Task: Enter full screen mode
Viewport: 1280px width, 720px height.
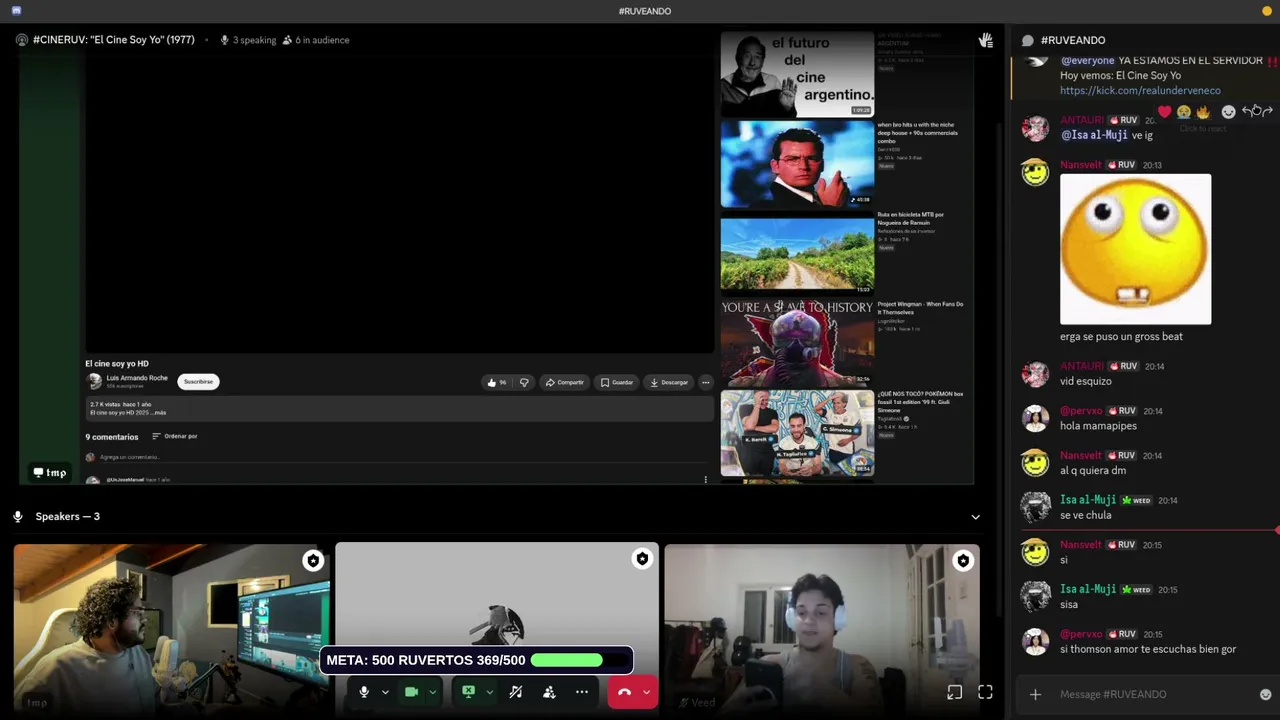Action: (x=985, y=692)
